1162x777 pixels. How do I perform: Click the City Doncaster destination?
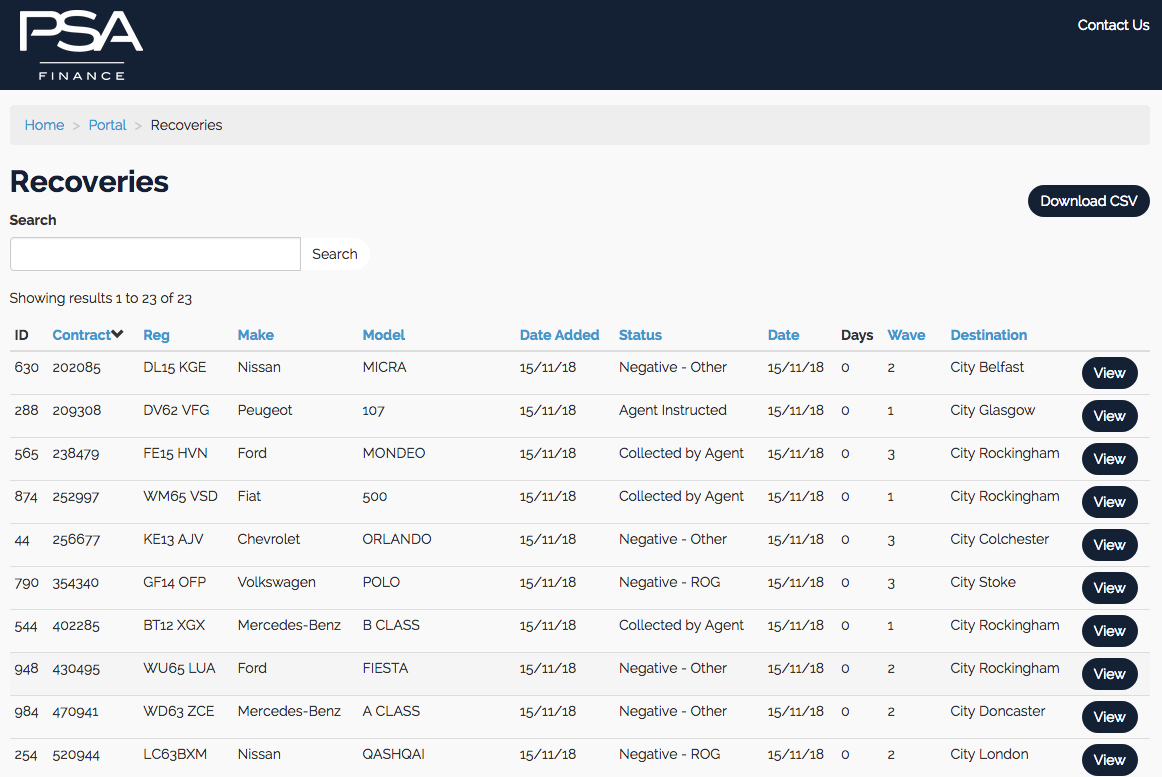997,711
